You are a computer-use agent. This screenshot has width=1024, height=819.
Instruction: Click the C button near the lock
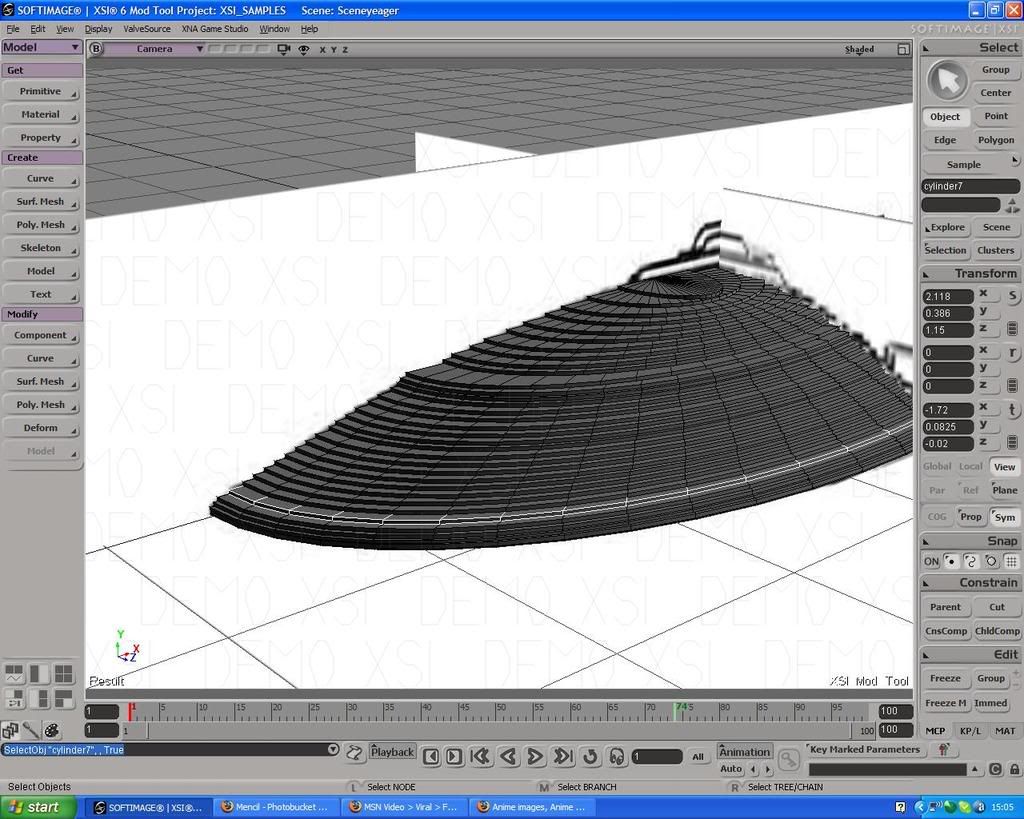[x=995, y=769]
